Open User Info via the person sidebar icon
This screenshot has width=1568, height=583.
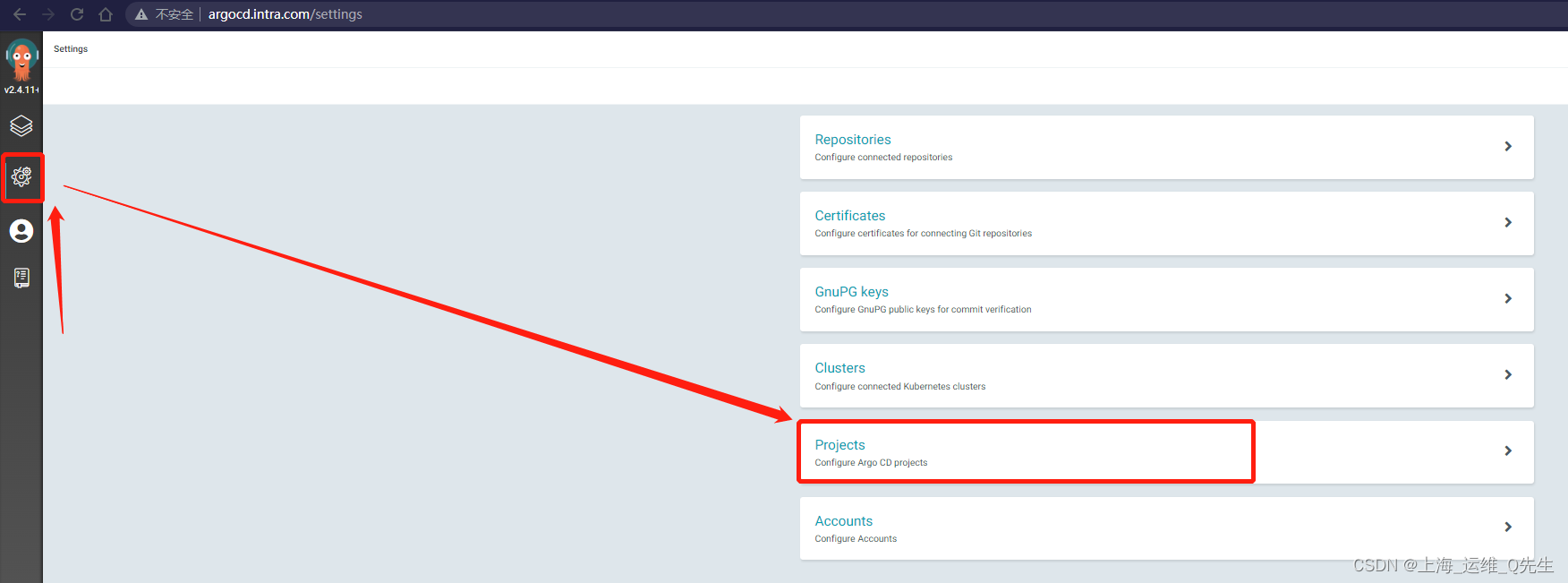pos(21,231)
